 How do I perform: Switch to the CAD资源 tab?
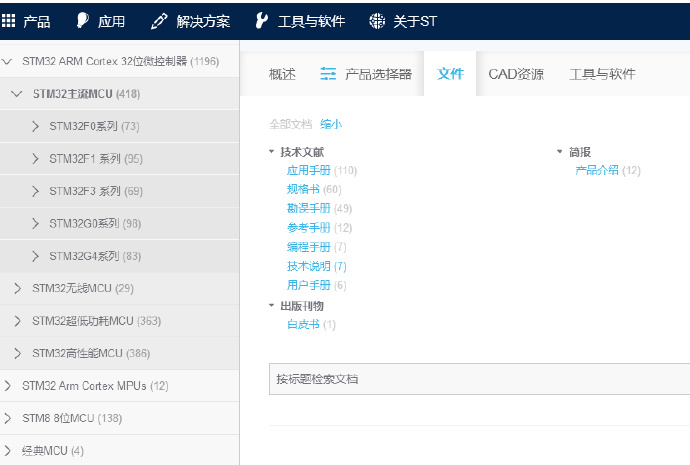[516, 74]
